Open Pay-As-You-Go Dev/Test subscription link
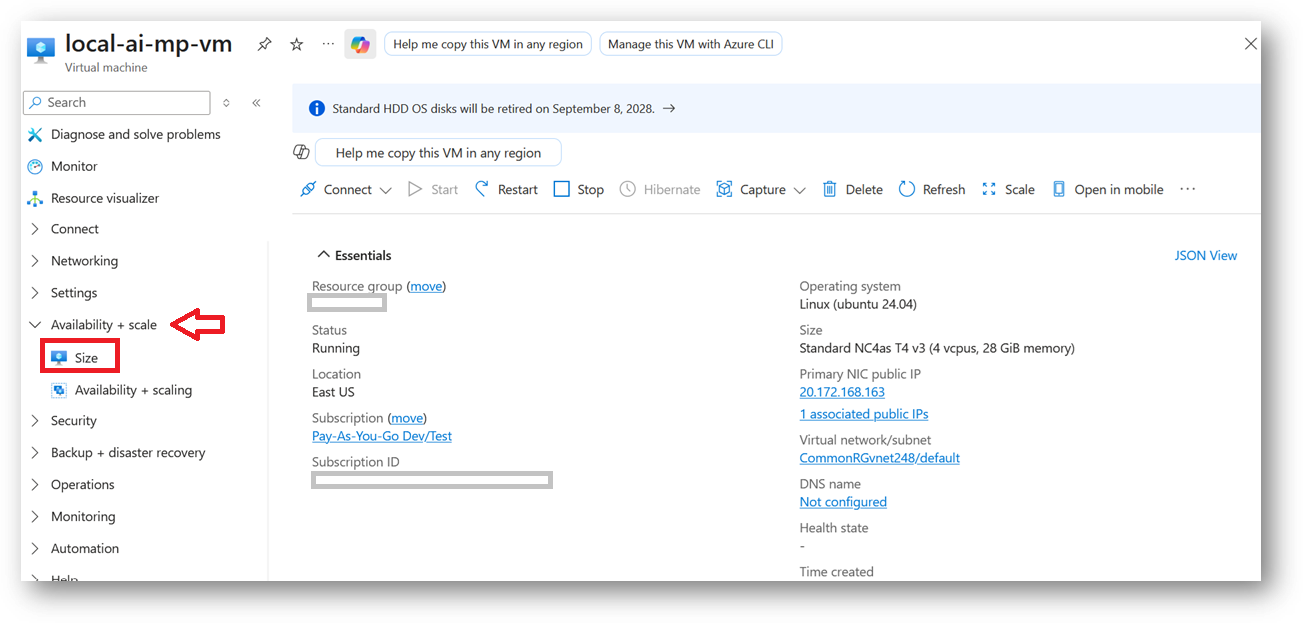Screen dimensions: 1303x623 pos(382,436)
